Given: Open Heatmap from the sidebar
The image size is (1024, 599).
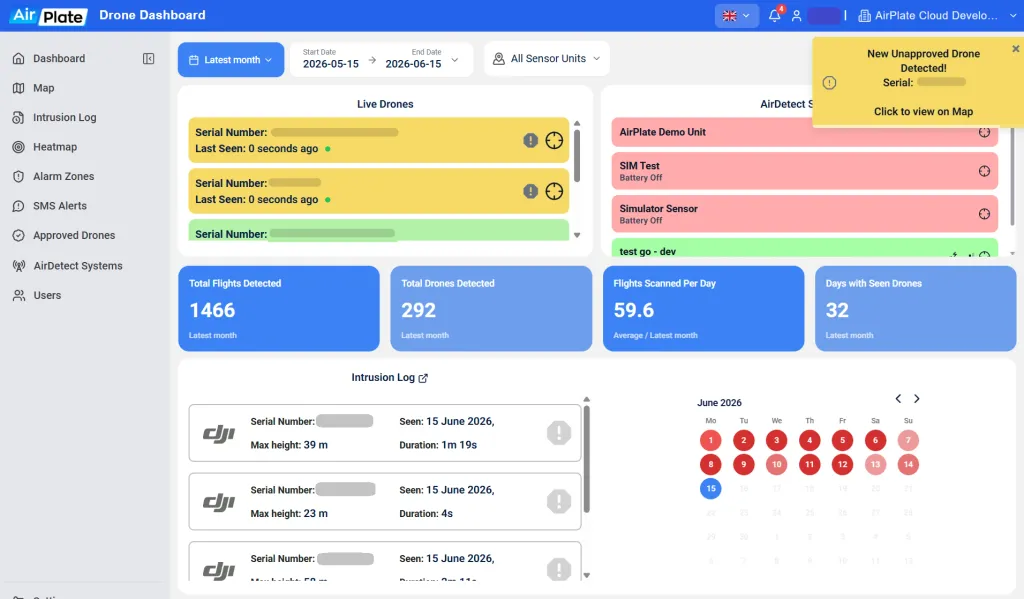Looking at the screenshot, I should coord(44,146).
